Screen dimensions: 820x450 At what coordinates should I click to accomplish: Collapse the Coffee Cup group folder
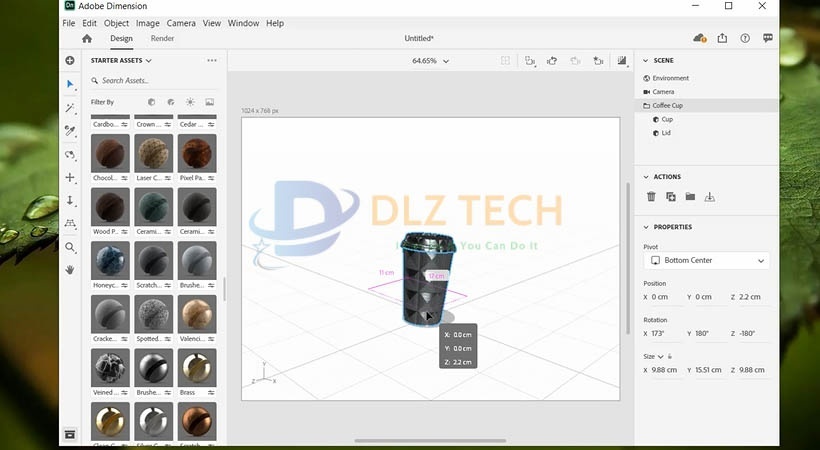[x=646, y=106]
